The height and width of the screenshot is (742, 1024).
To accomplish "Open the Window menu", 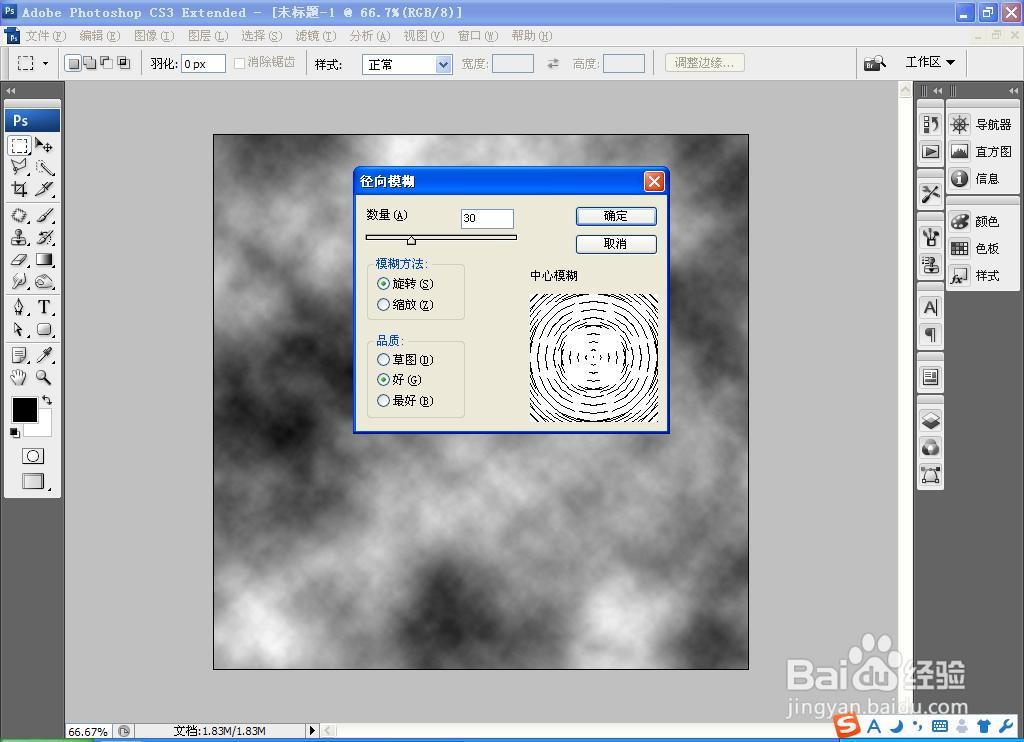I will pos(477,35).
